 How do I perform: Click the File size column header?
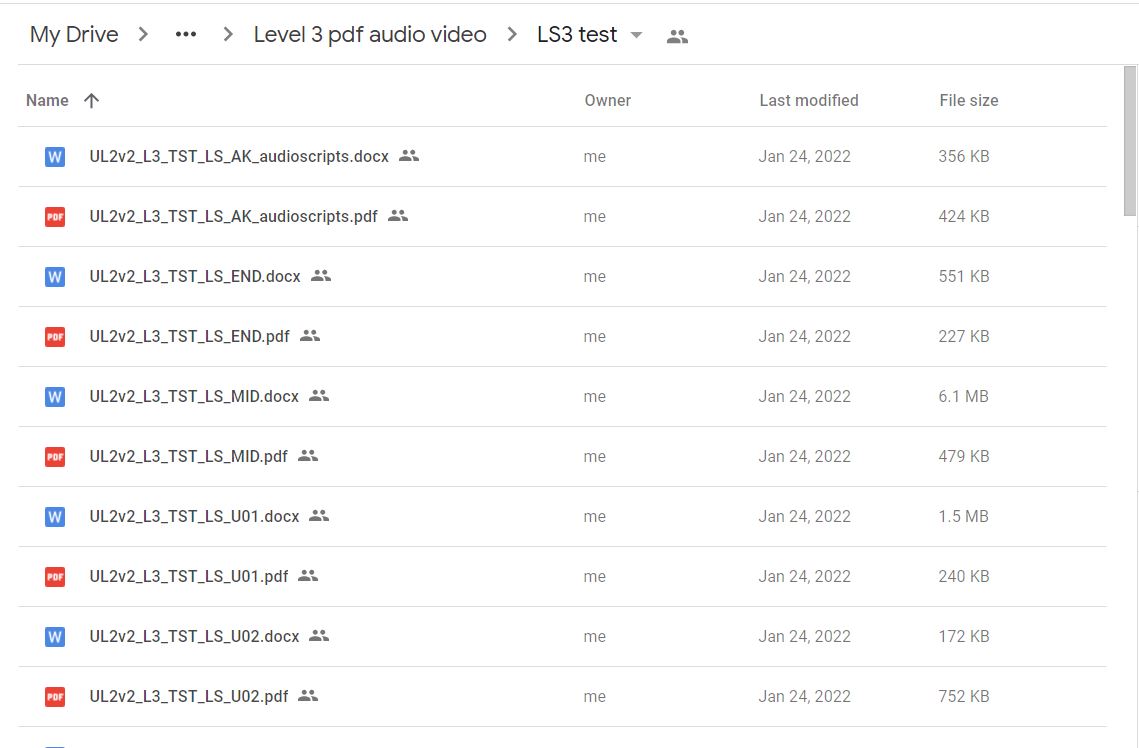(x=968, y=100)
